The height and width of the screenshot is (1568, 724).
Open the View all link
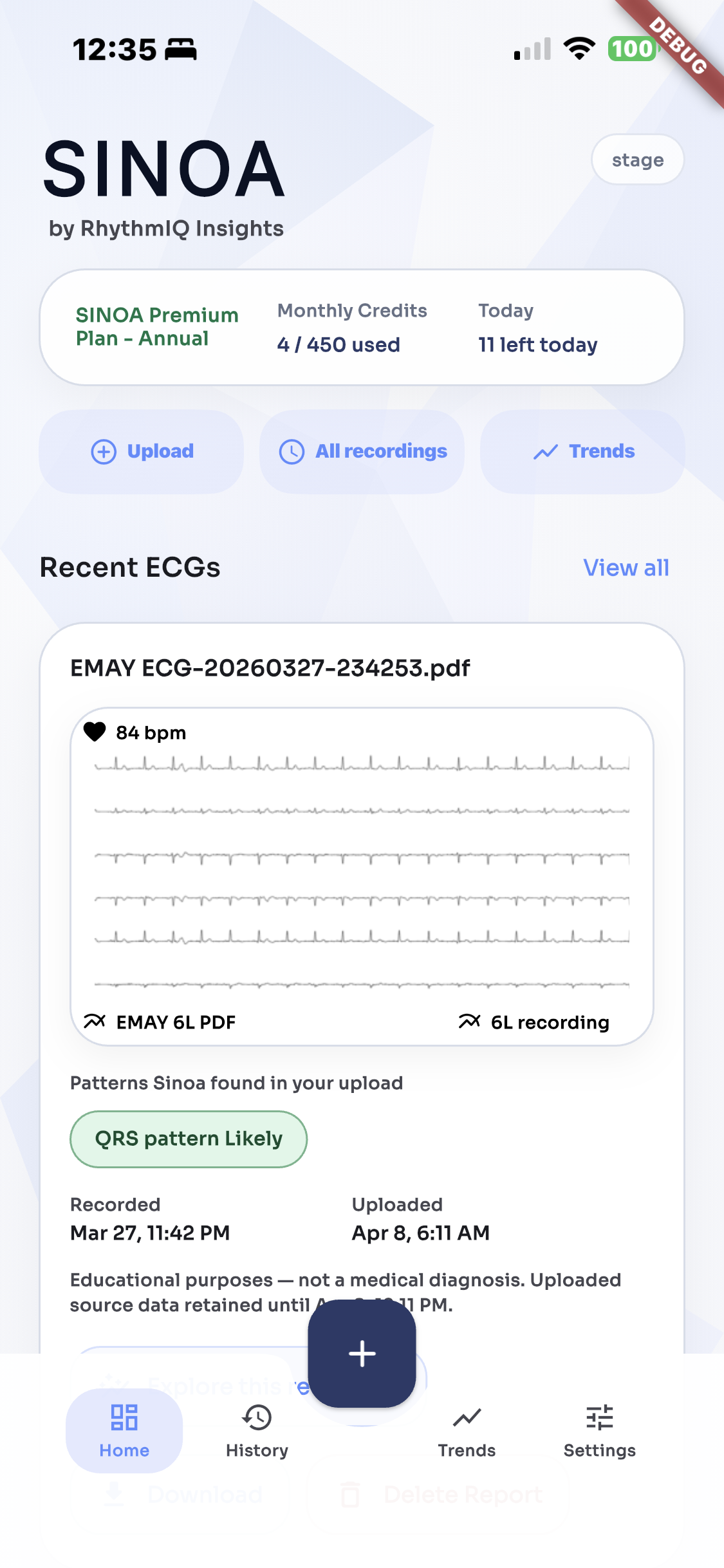point(626,568)
